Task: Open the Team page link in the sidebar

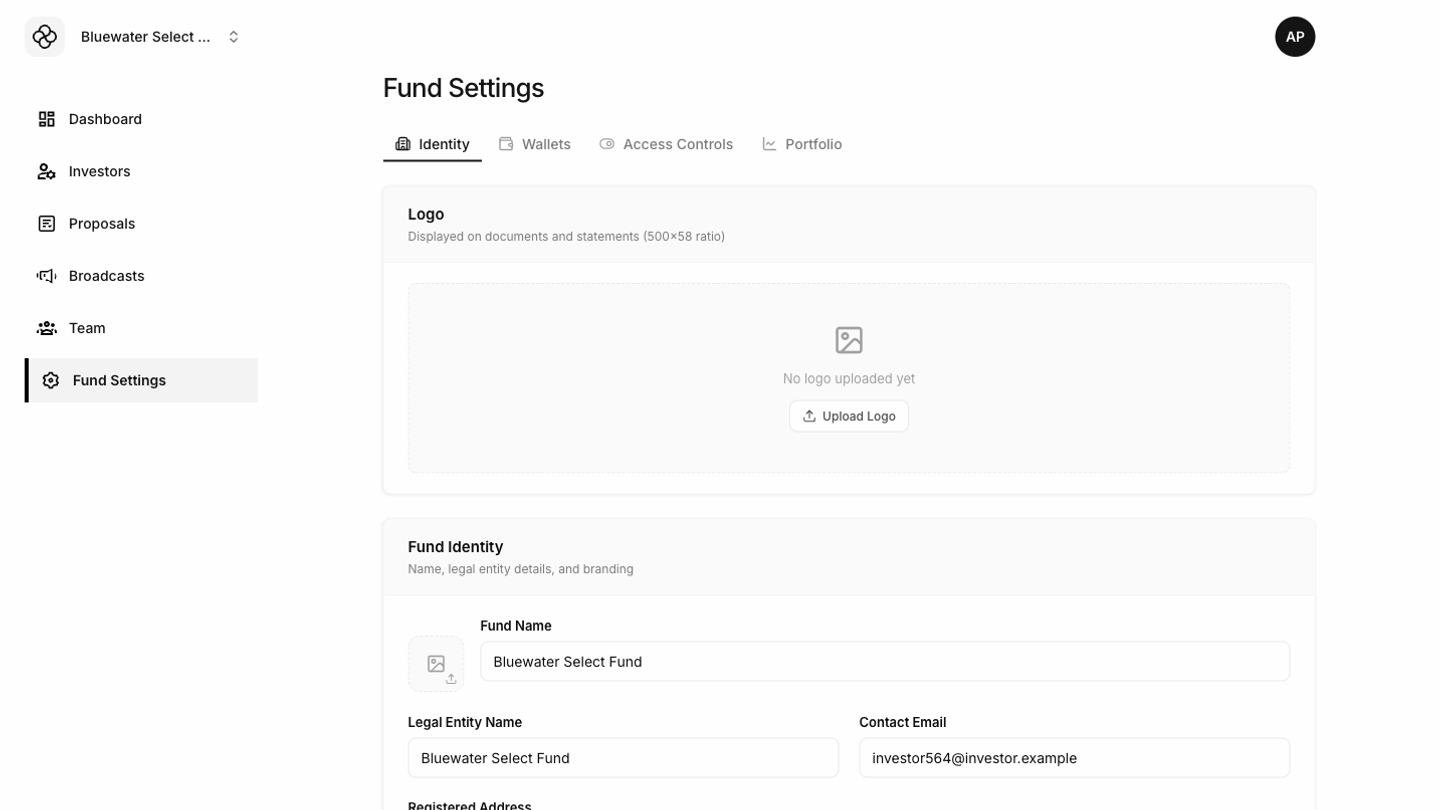Action: (87, 328)
